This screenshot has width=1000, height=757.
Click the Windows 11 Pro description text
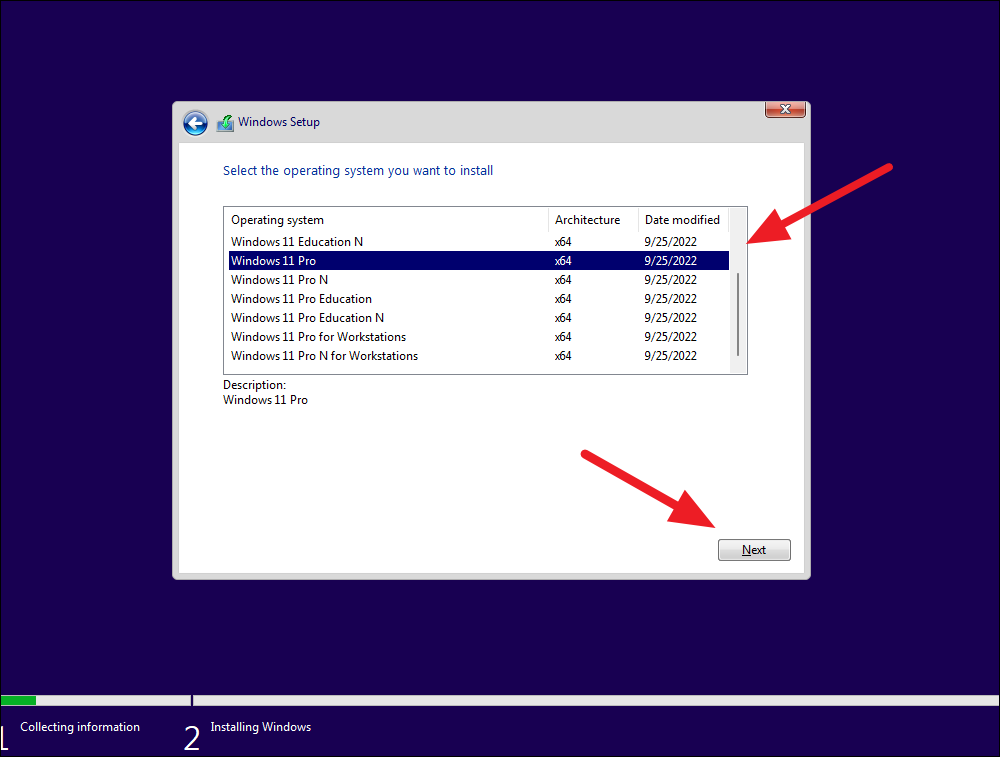click(x=265, y=400)
